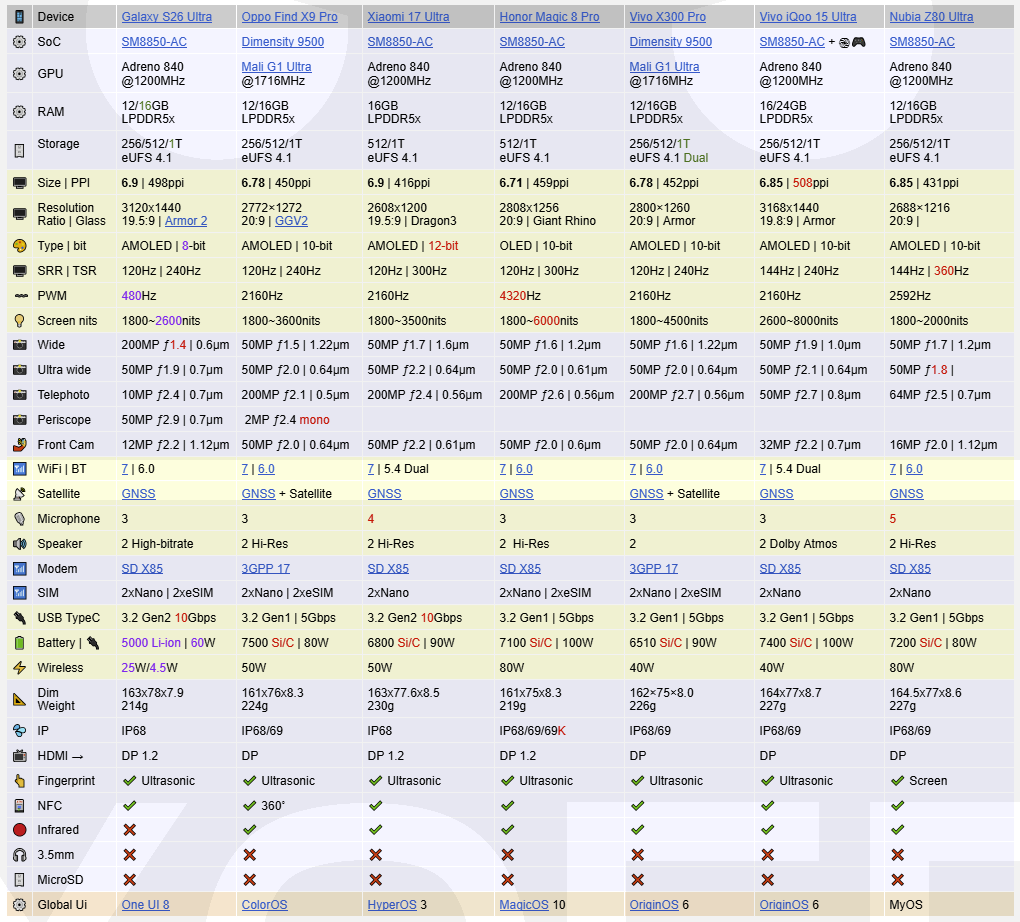
Task: Click the wave icon beside PWM
Action: point(21,296)
